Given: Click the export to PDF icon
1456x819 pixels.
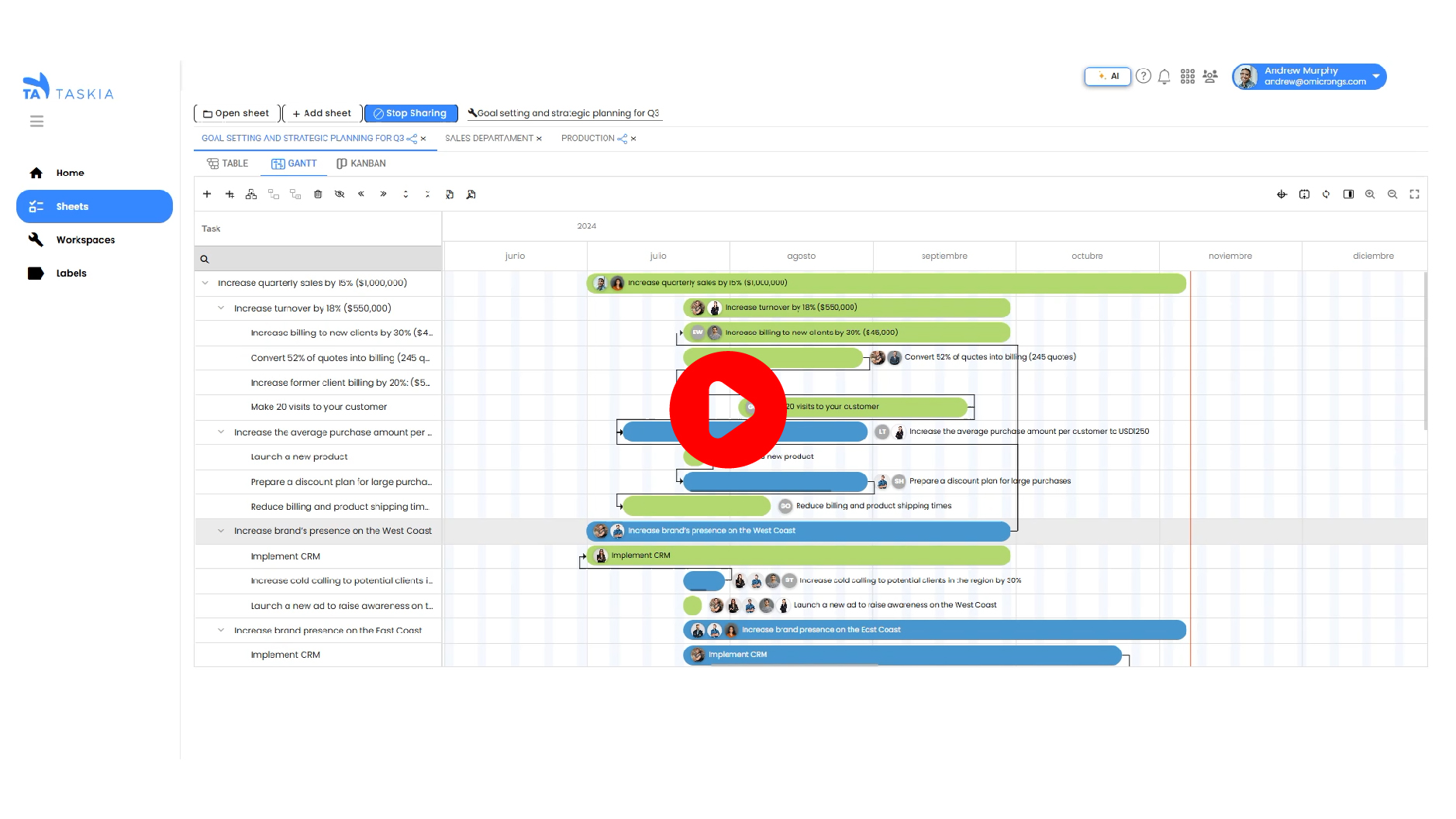Looking at the screenshot, I should (471, 194).
